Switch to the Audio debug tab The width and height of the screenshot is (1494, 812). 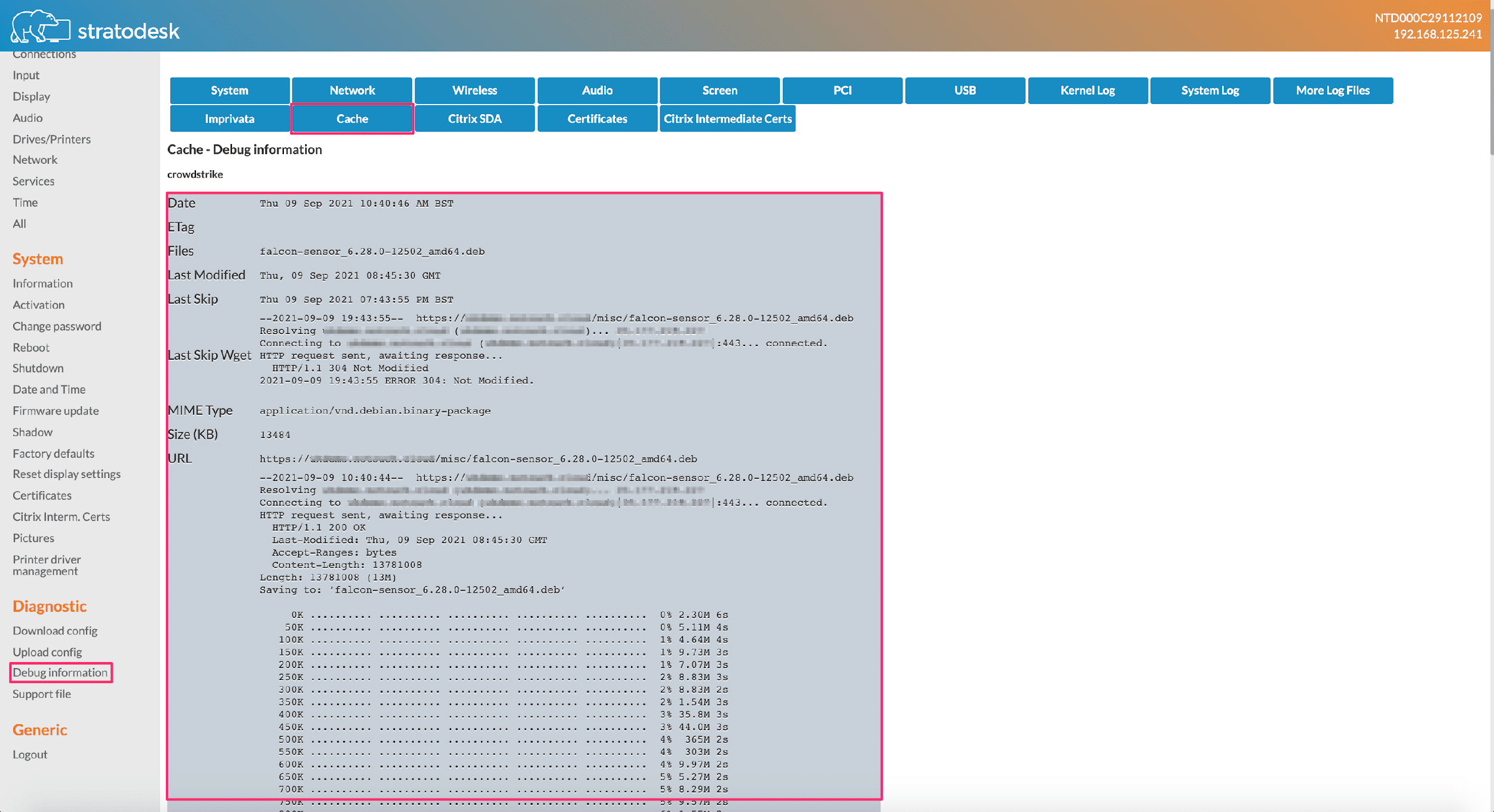597,90
